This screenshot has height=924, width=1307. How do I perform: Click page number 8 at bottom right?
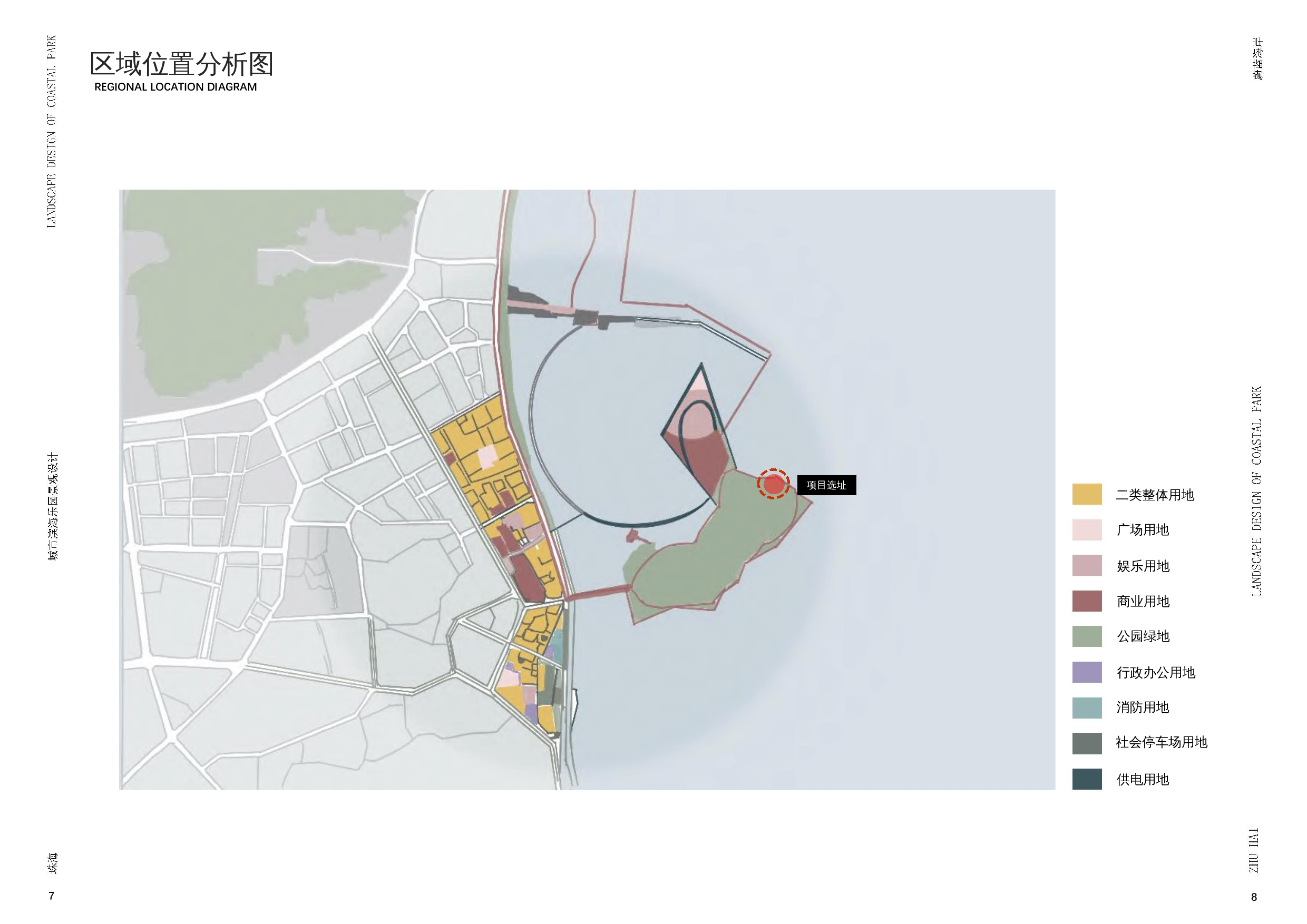1254,897
